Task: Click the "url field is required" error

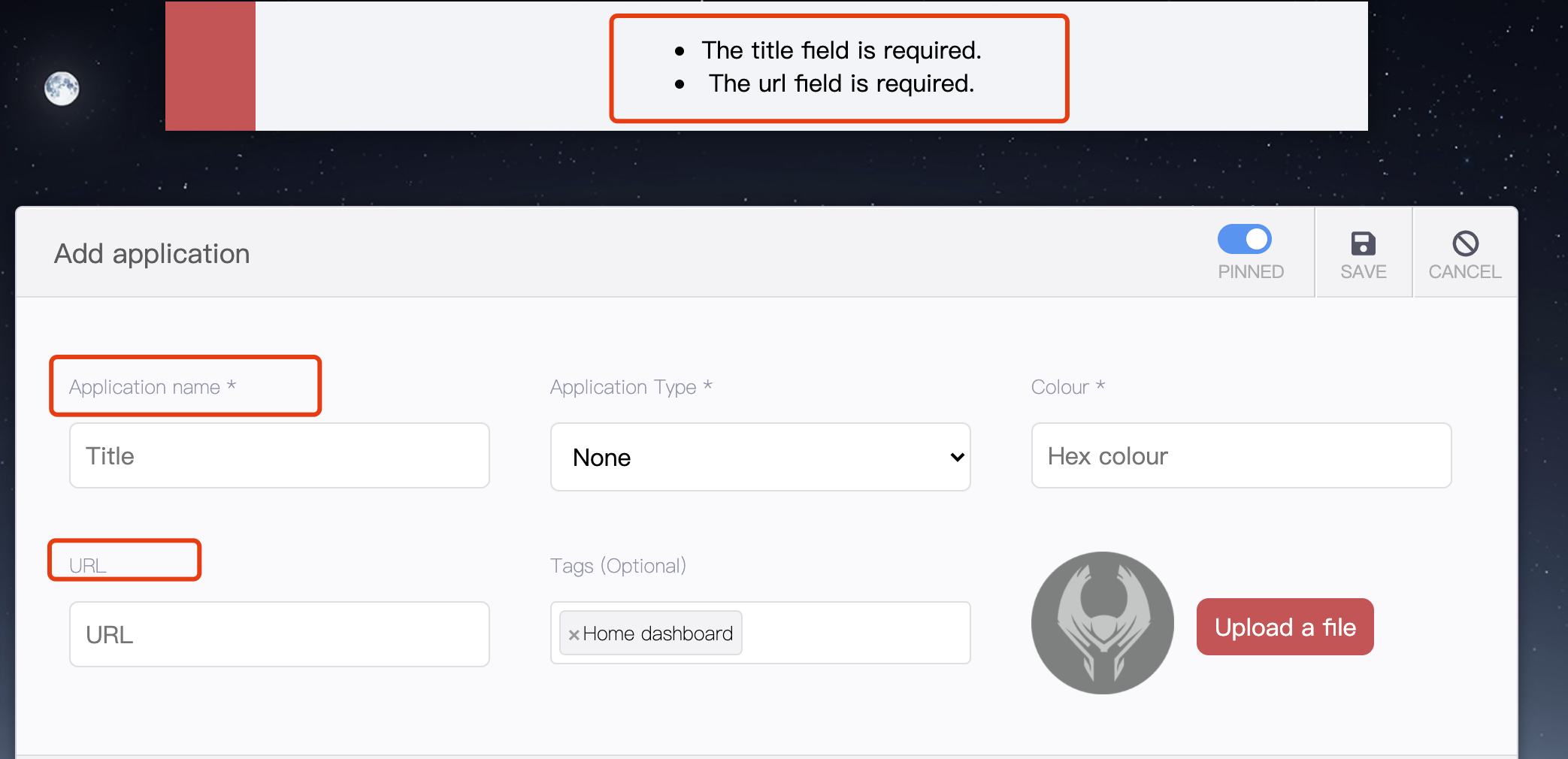Action: [x=841, y=83]
